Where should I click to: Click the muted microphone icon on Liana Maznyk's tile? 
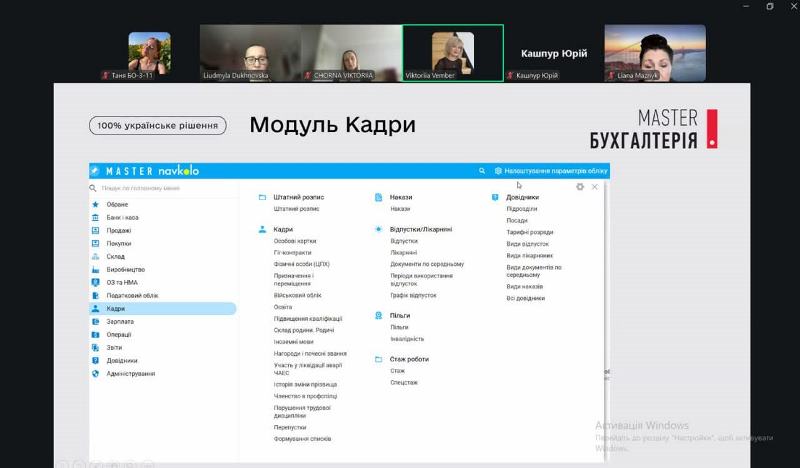click(x=611, y=76)
